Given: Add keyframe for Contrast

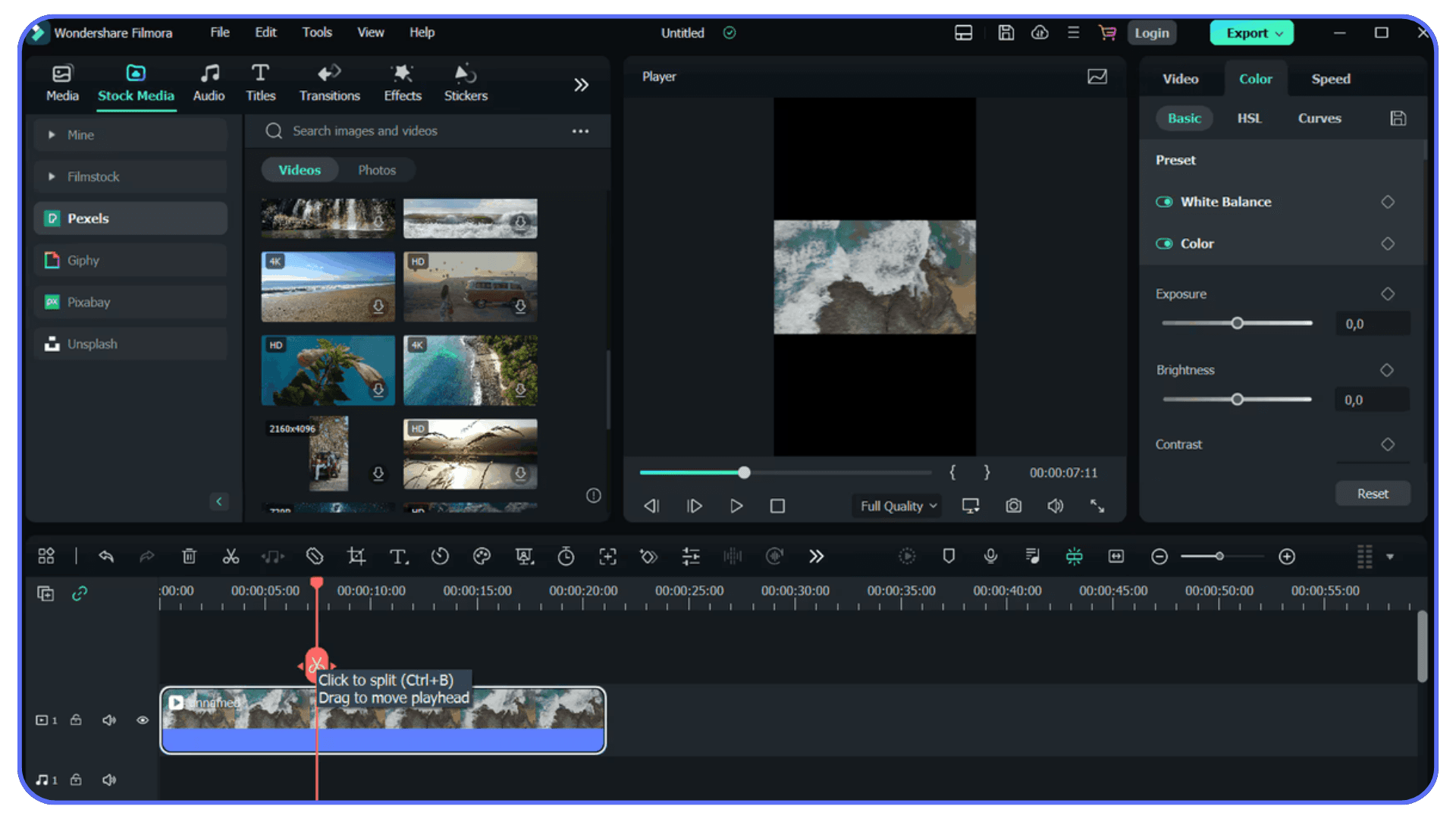Looking at the screenshot, I should 1387,444.
